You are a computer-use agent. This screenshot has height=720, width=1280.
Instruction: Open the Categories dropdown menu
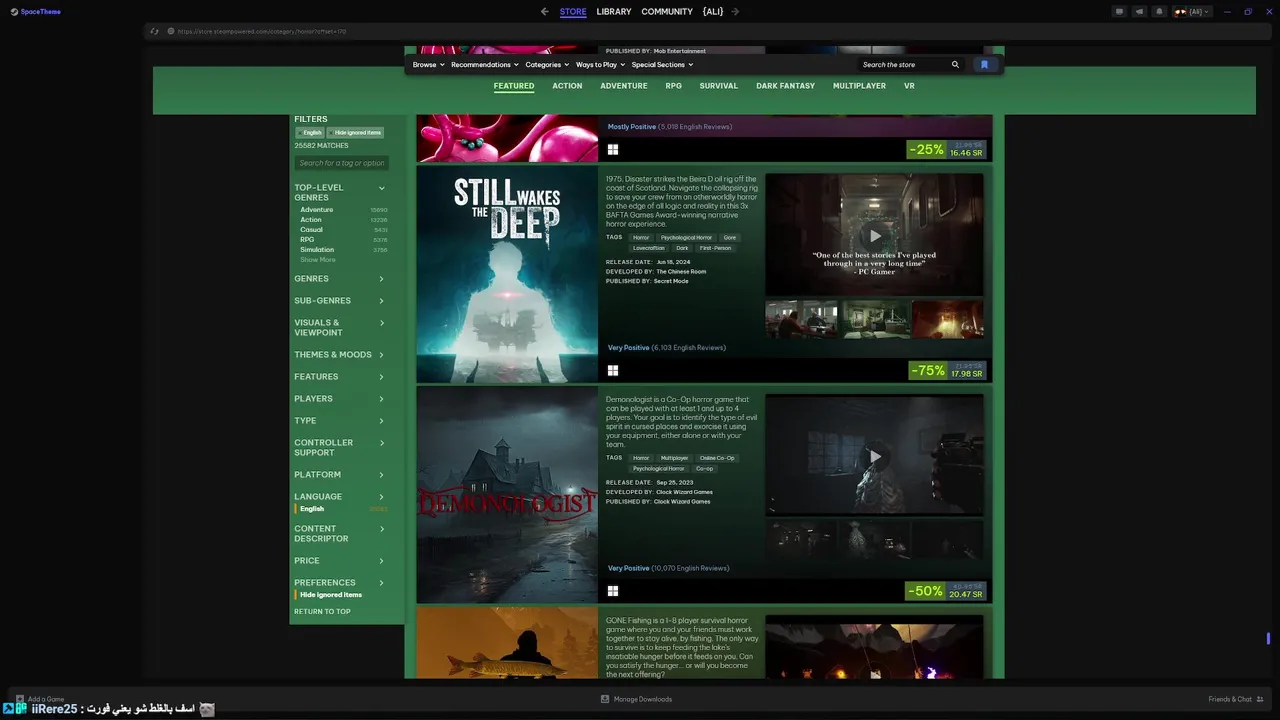(547, 65)
